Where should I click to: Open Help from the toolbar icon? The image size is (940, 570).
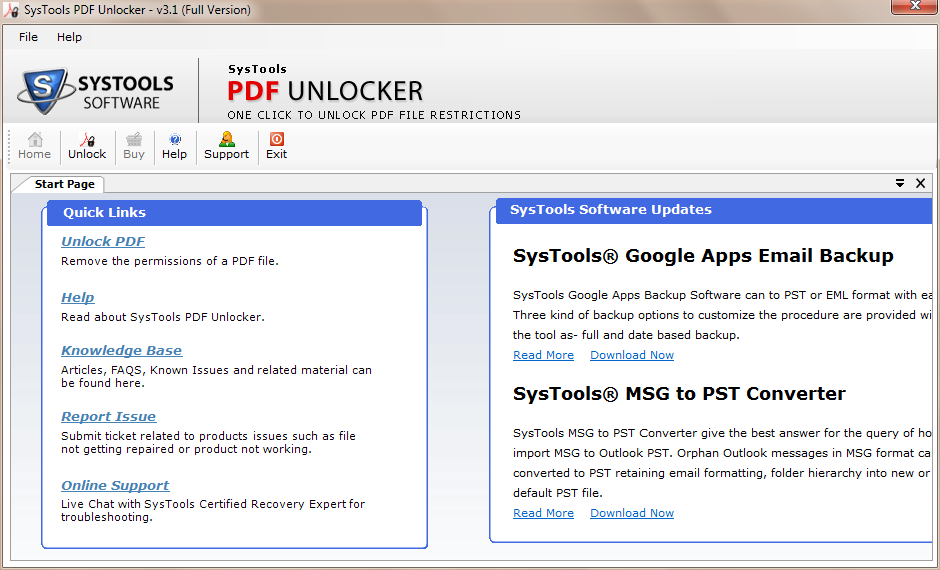click(174, 140)
